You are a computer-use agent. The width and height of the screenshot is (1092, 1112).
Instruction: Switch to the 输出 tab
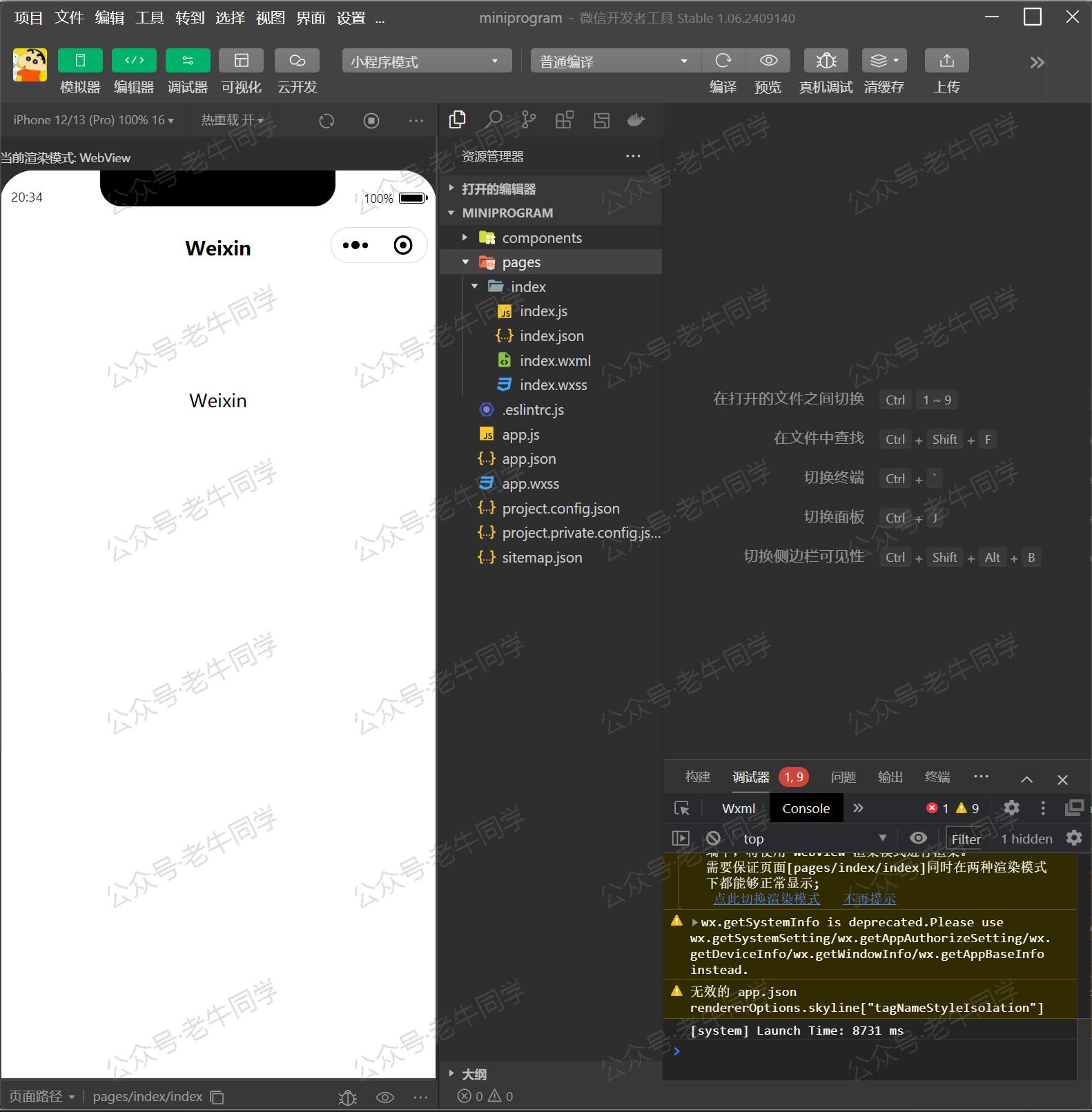890,777
